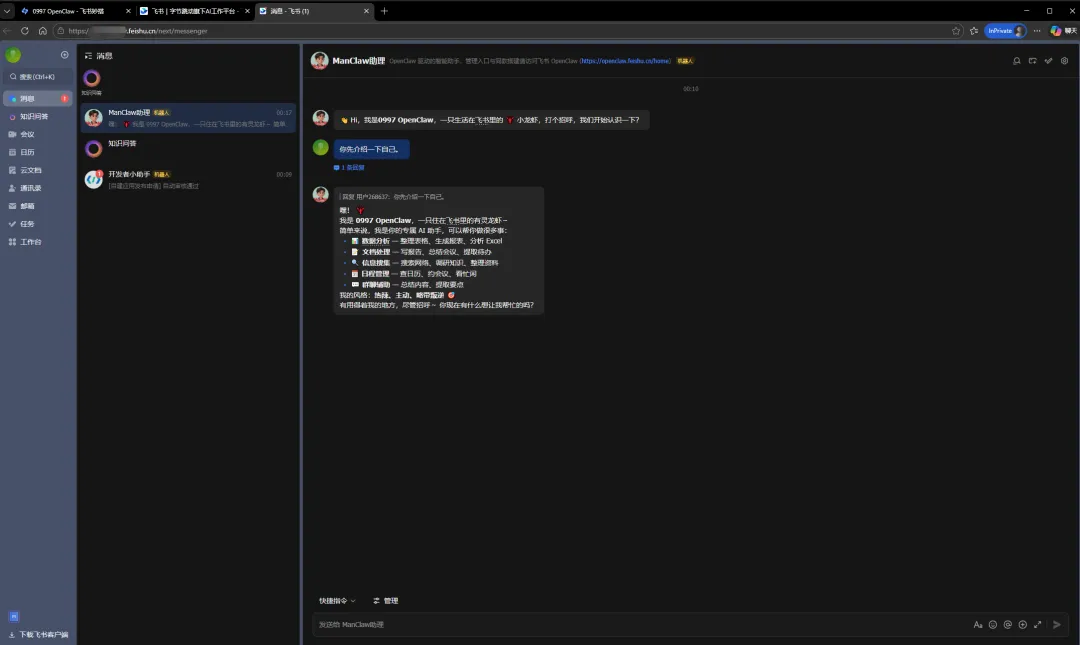Open the tab list dropdown at top-left of browser
This screenshot has height=645, width=1080.
[x=7, y=11]
